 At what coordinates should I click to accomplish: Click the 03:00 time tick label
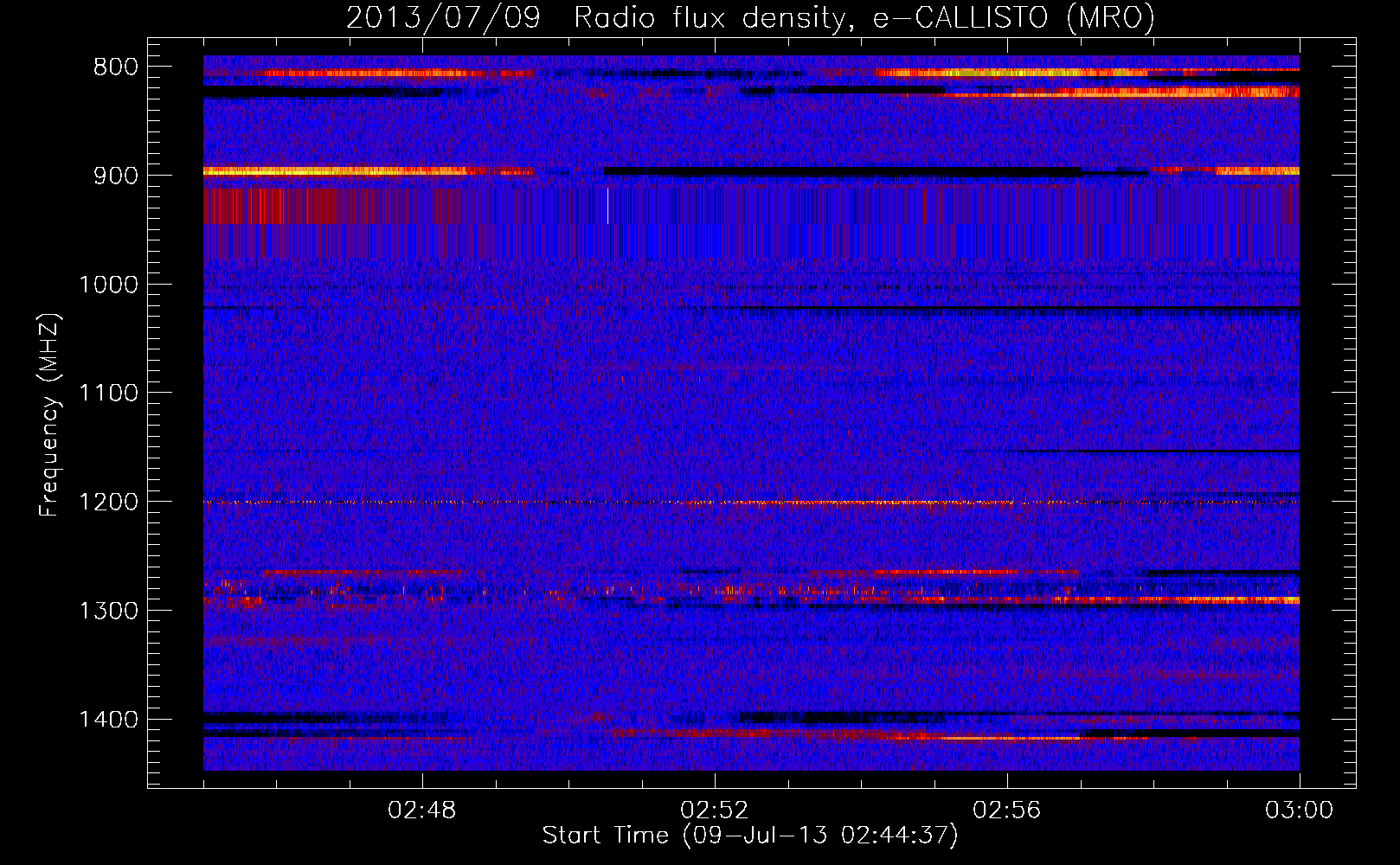point(1299,811)
